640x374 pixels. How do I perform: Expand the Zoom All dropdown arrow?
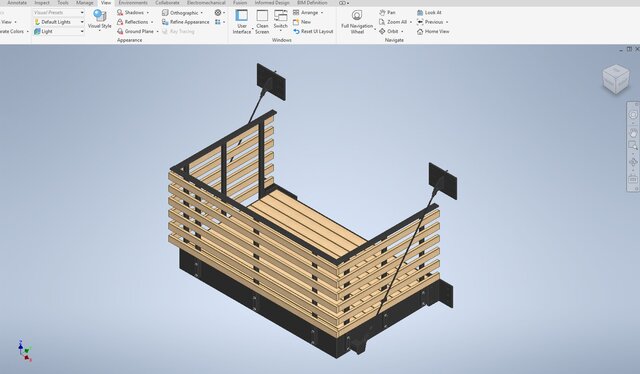[x=411, y=22]
